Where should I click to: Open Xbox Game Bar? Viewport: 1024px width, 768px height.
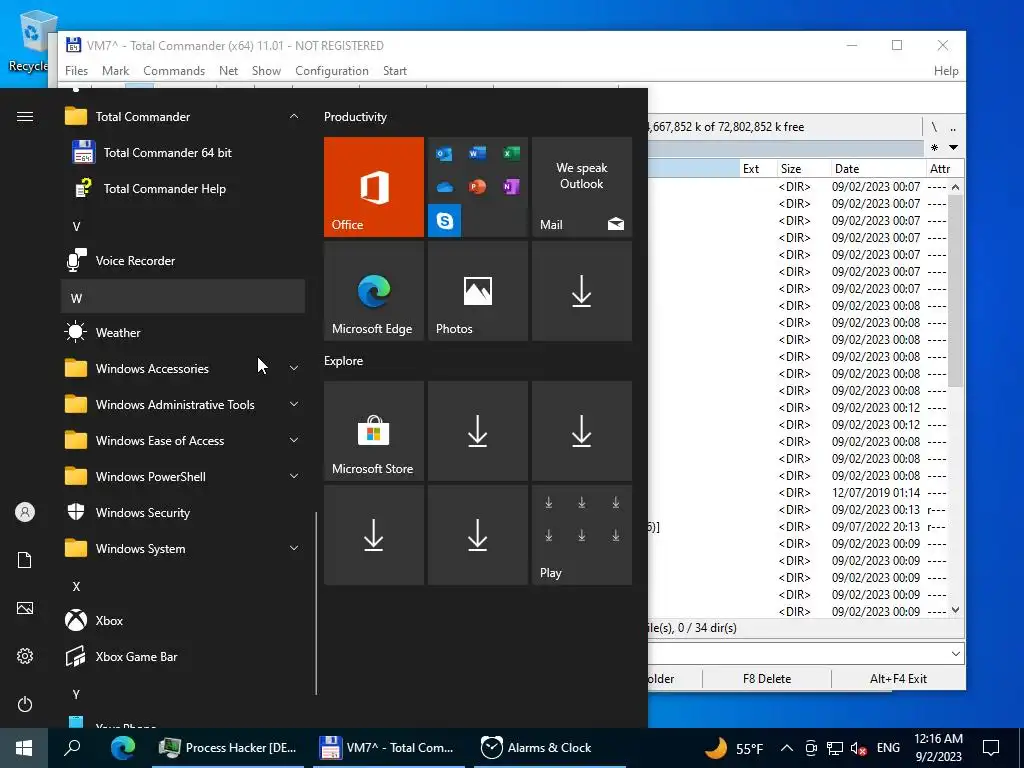coord(183,656)
